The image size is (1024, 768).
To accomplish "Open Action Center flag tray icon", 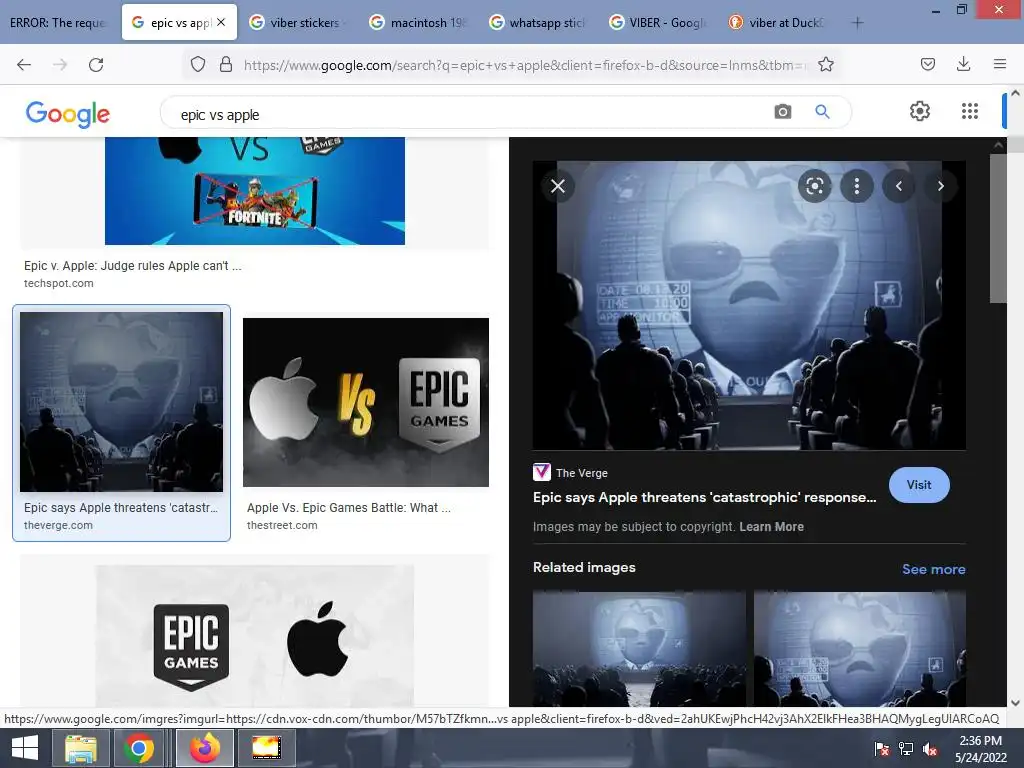I will 882,748.
